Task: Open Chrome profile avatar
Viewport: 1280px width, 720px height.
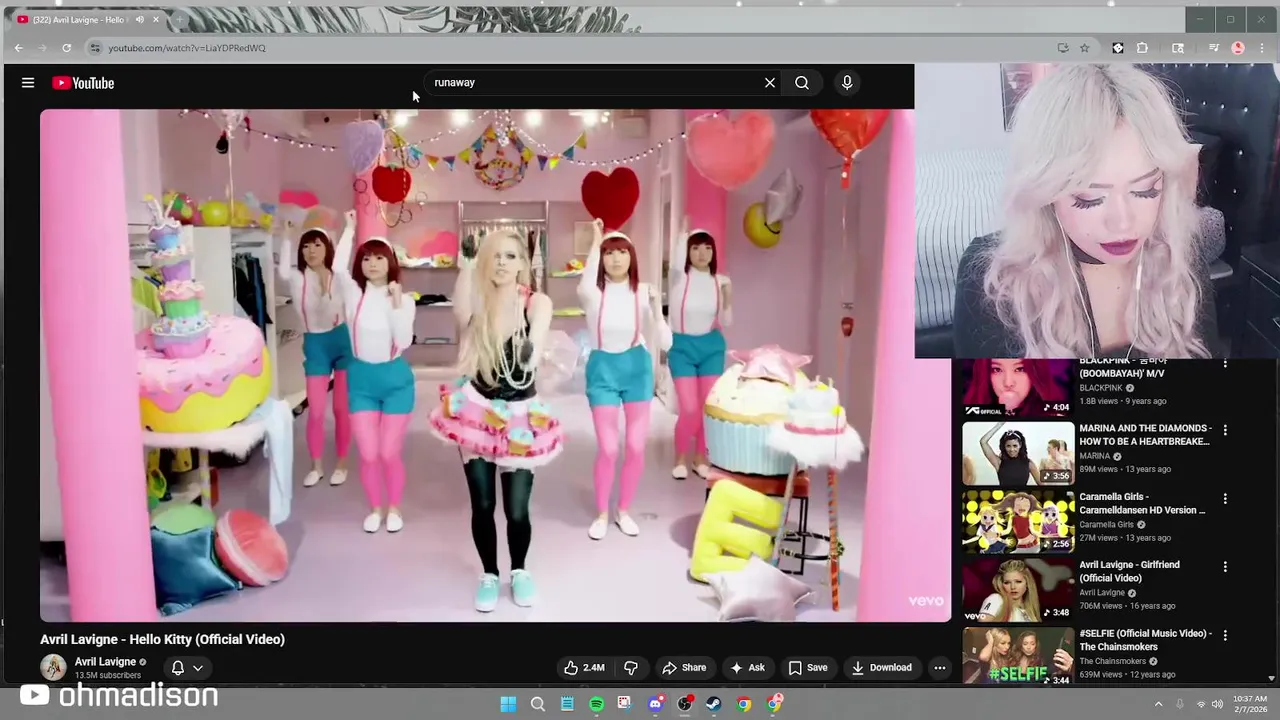Action: pyautogui.click(x=1238, y=48)
